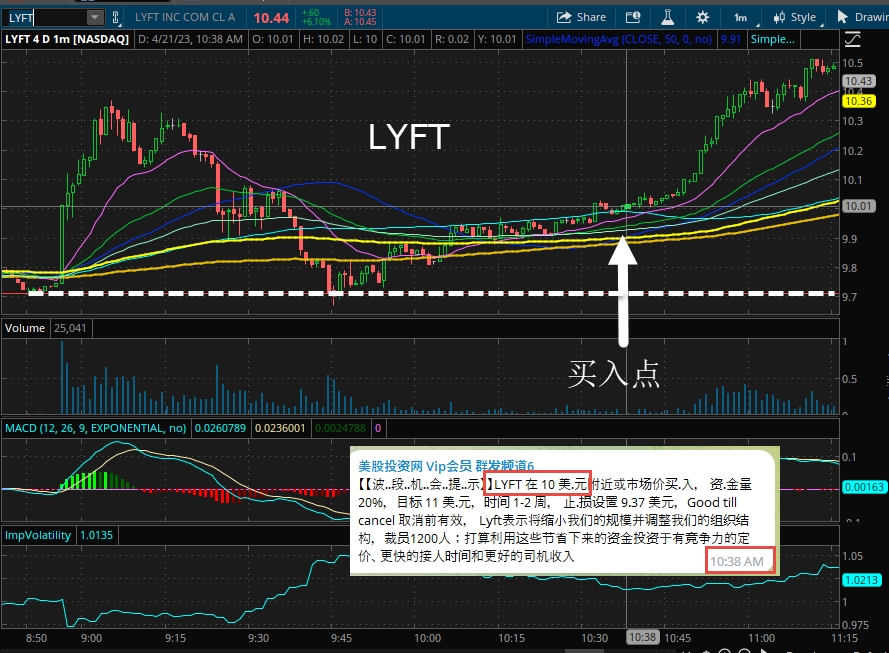
Task: Click the MACD average value 0.0236001
Action: pyautogui.click(x=280, y=428)
